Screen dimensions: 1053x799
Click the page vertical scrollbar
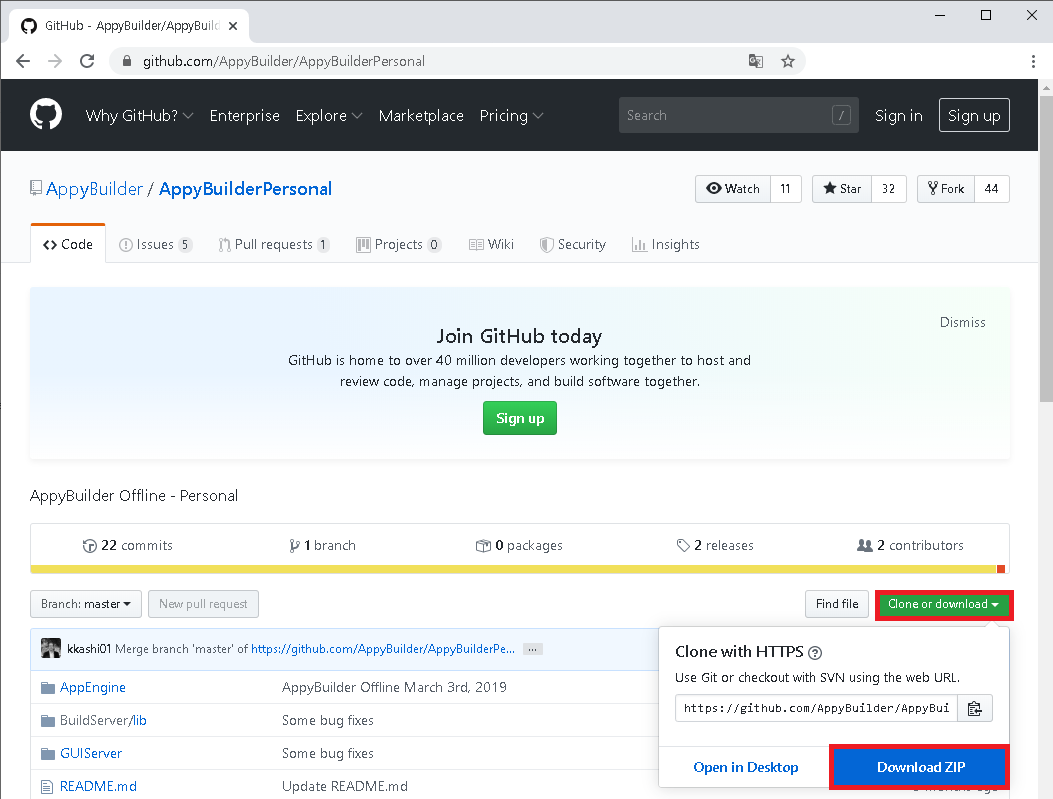coord(1046,248)
